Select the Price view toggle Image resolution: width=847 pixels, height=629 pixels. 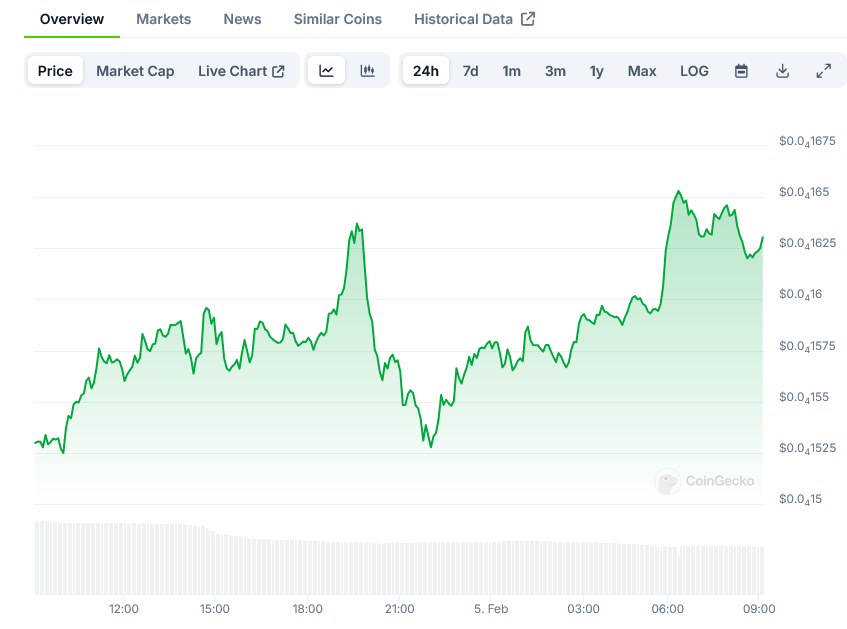pyautogui.click(x=55, y=71)
